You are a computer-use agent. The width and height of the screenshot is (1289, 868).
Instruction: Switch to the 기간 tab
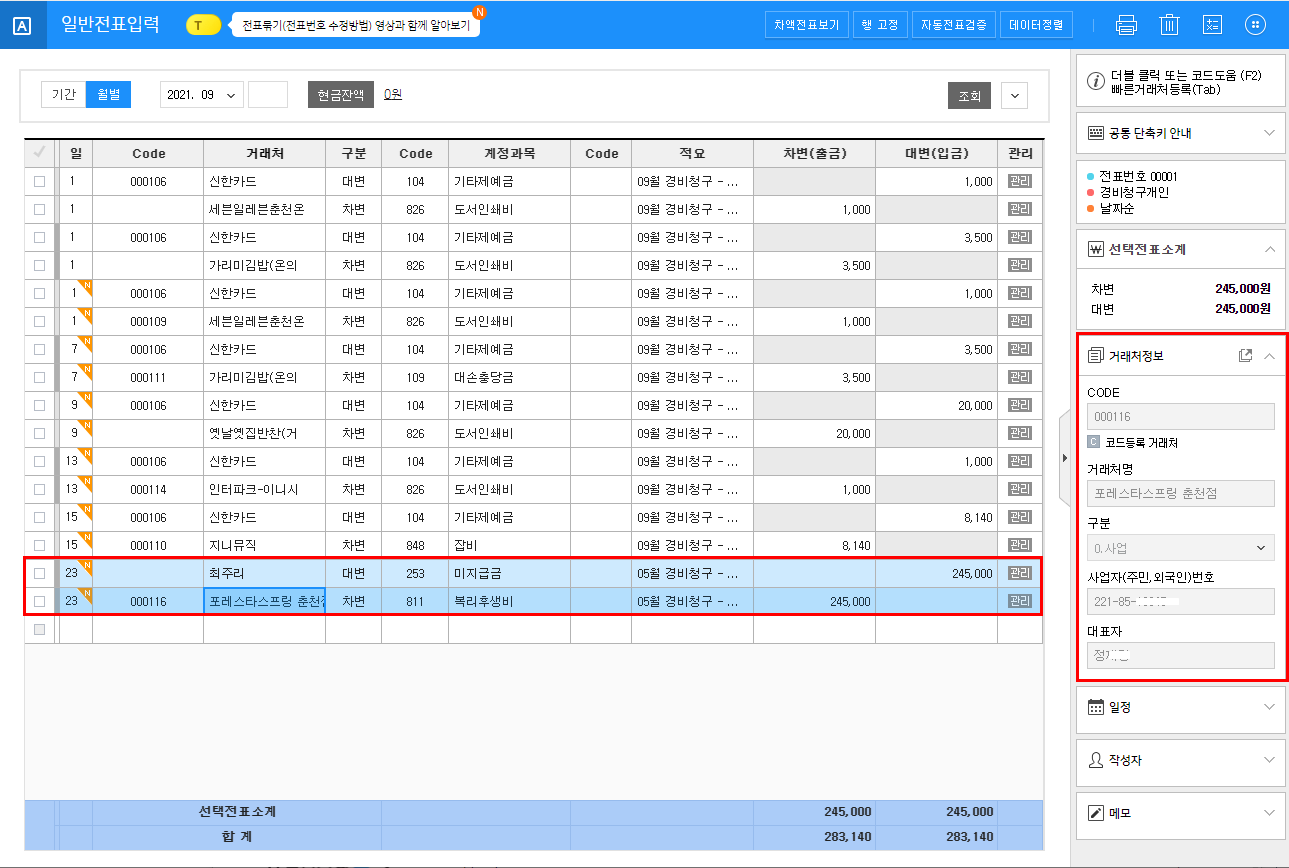tap(63, 95)
